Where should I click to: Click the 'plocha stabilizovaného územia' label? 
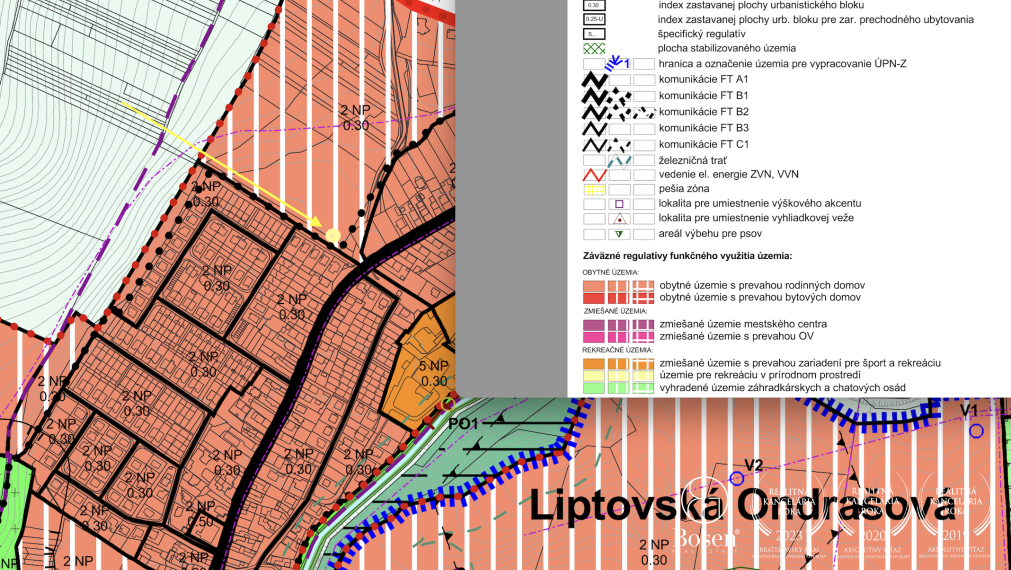[727, 48]
